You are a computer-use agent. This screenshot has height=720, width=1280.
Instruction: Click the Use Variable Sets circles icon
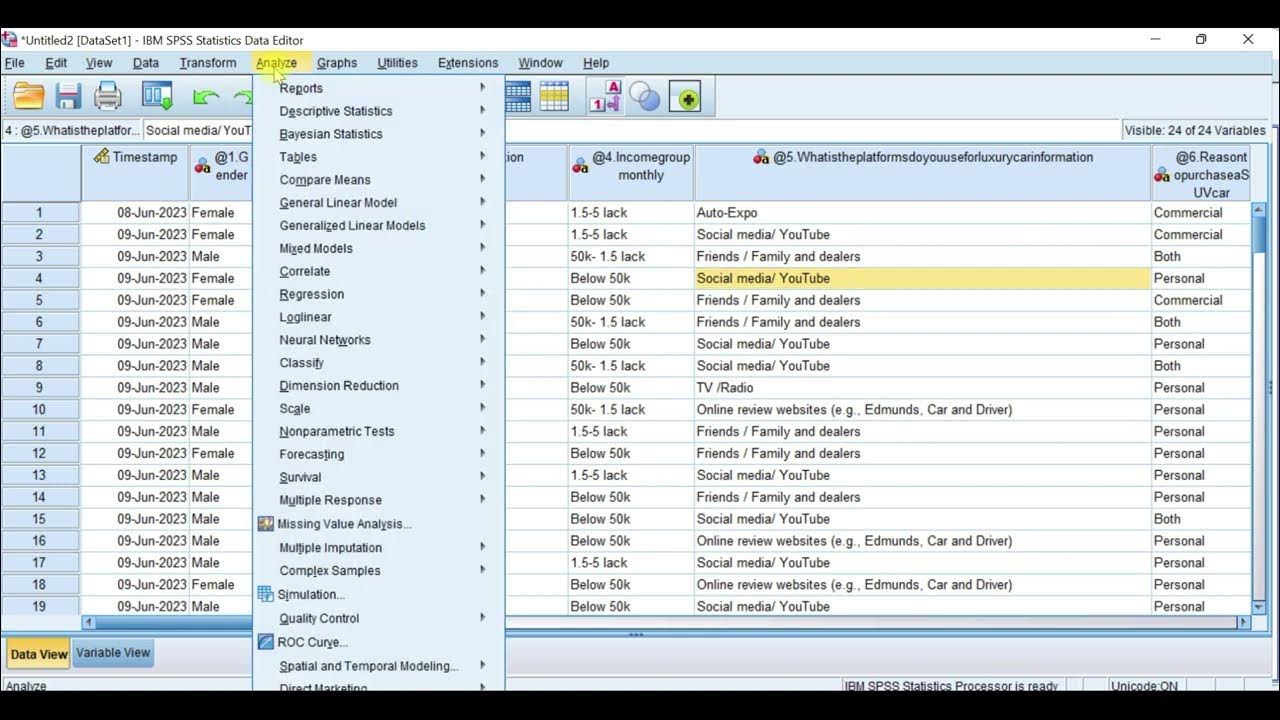click(645, 97)
